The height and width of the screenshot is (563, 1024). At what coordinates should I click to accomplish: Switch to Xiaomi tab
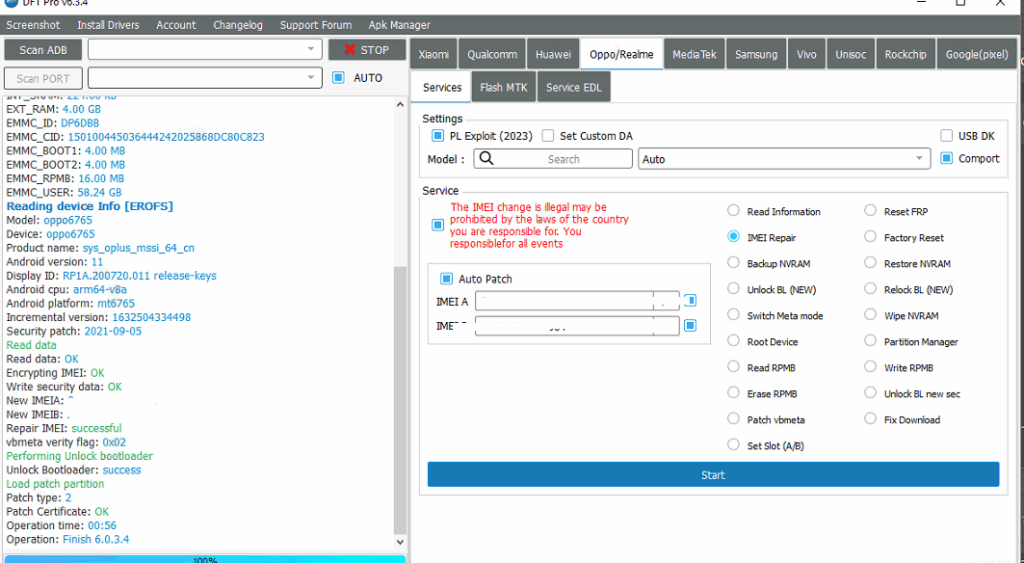pyautogui.click(x=434, y=54)
